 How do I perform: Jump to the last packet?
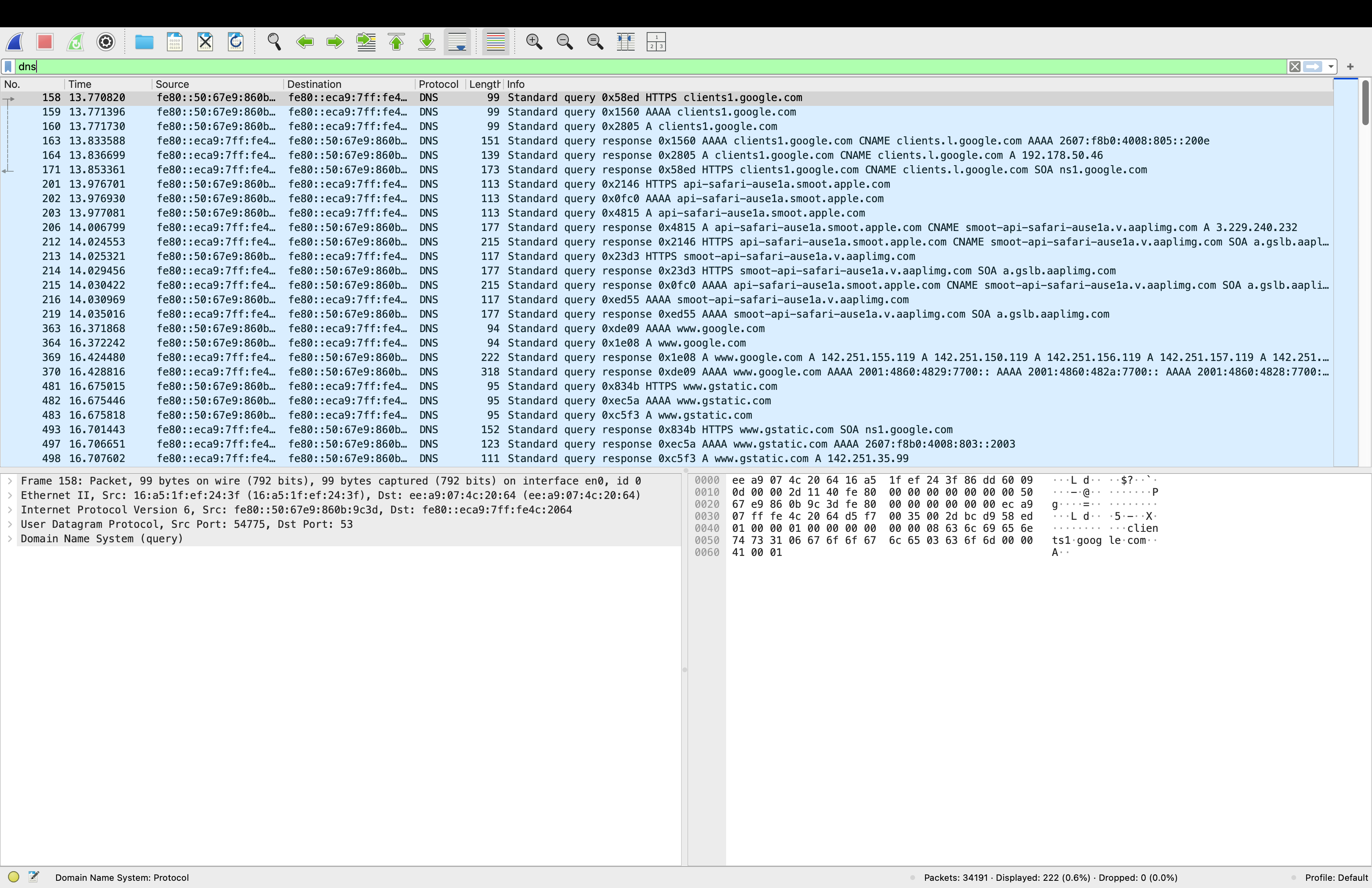coord(427,42)
